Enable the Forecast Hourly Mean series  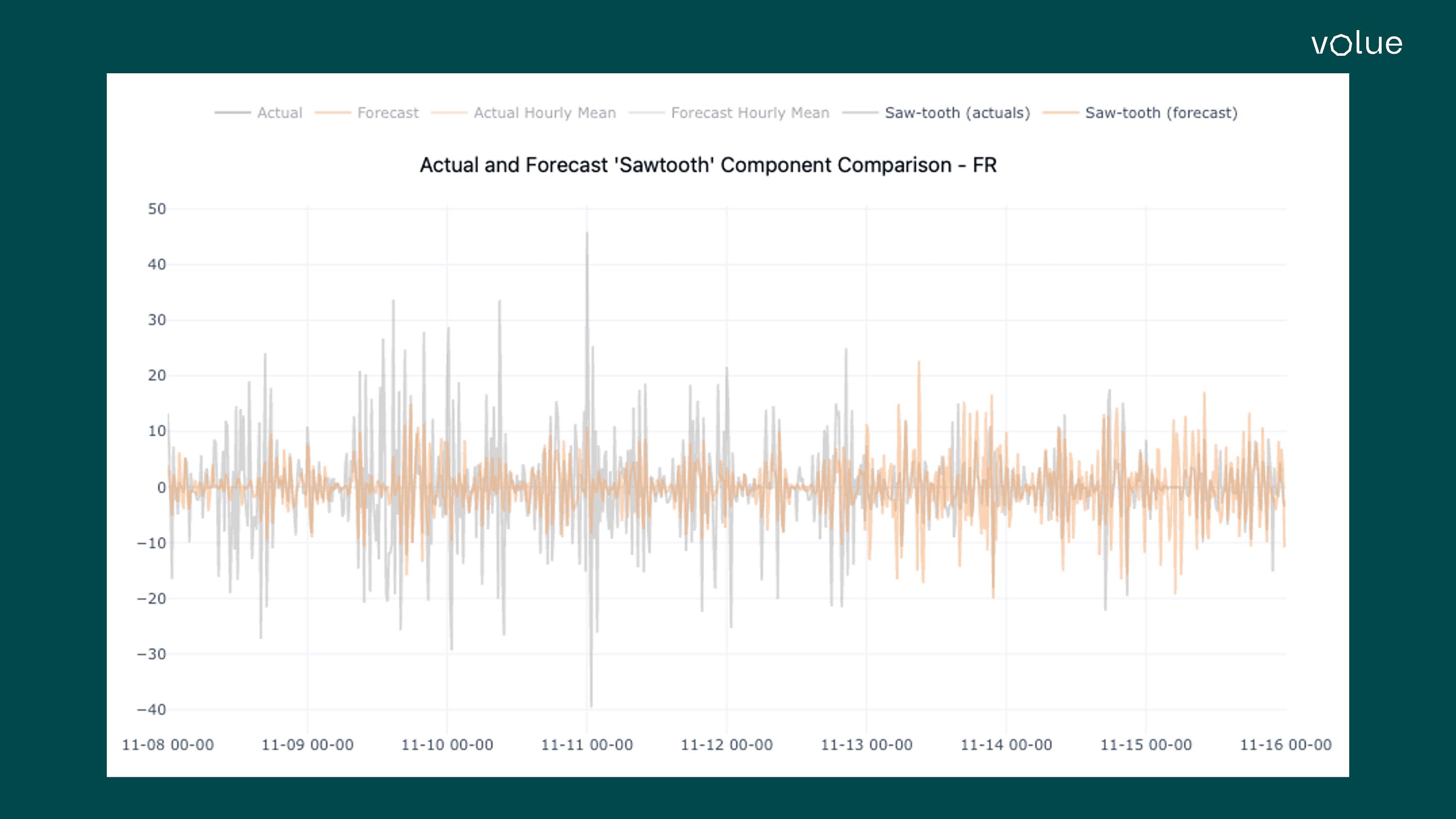(750, 113)
